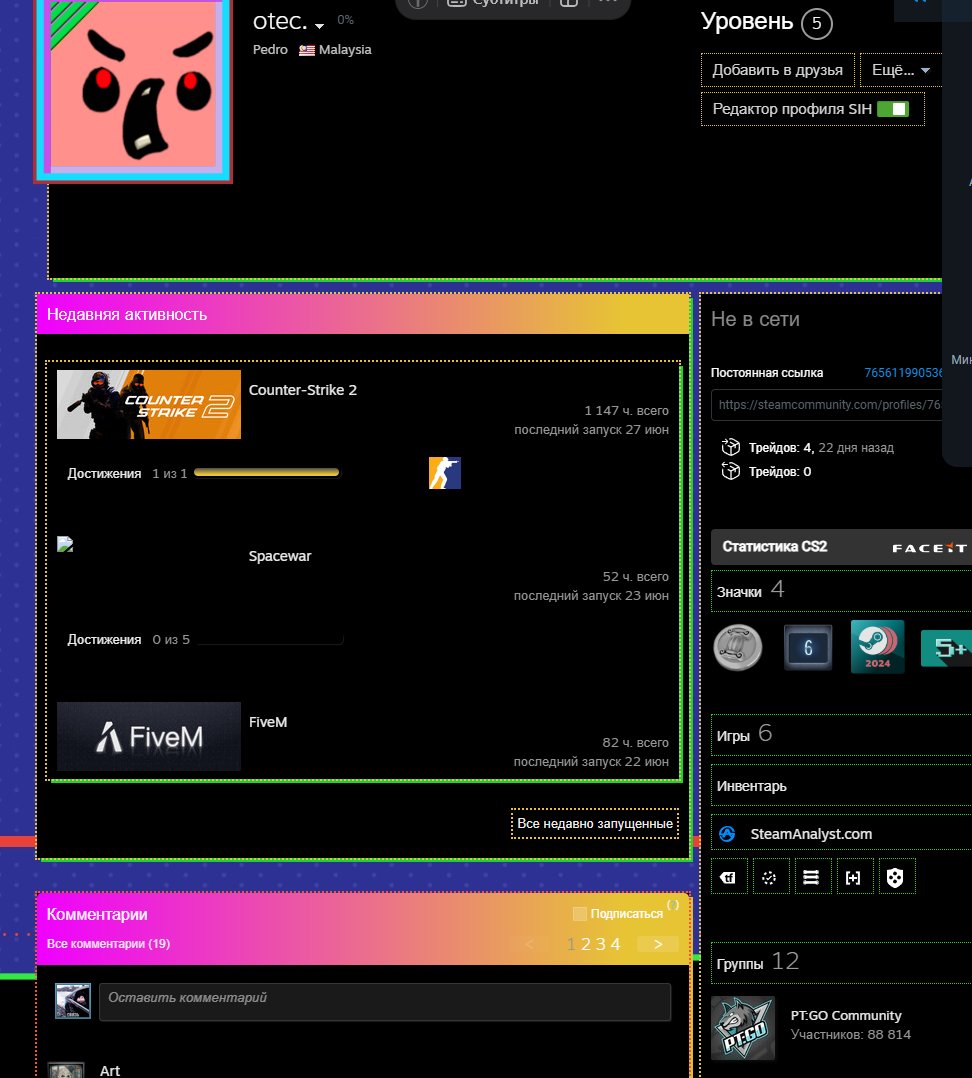Open the FiveM game title link
Image resolution: width=972 pixels, height=1078 pixels.
(267, 722)
